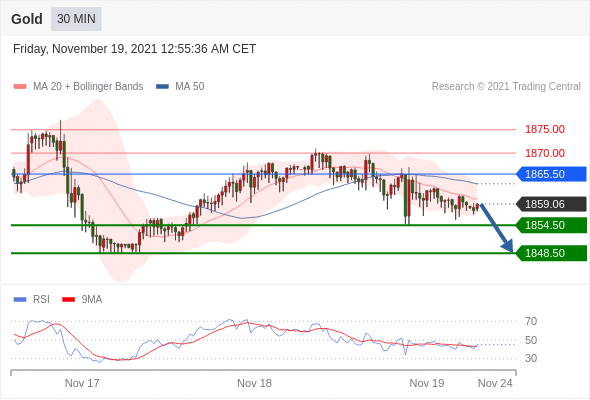Click the 1848.50 support target tag
Viewport: 590px width, 400px height.
pyautogui.click(x=551, y=253)
